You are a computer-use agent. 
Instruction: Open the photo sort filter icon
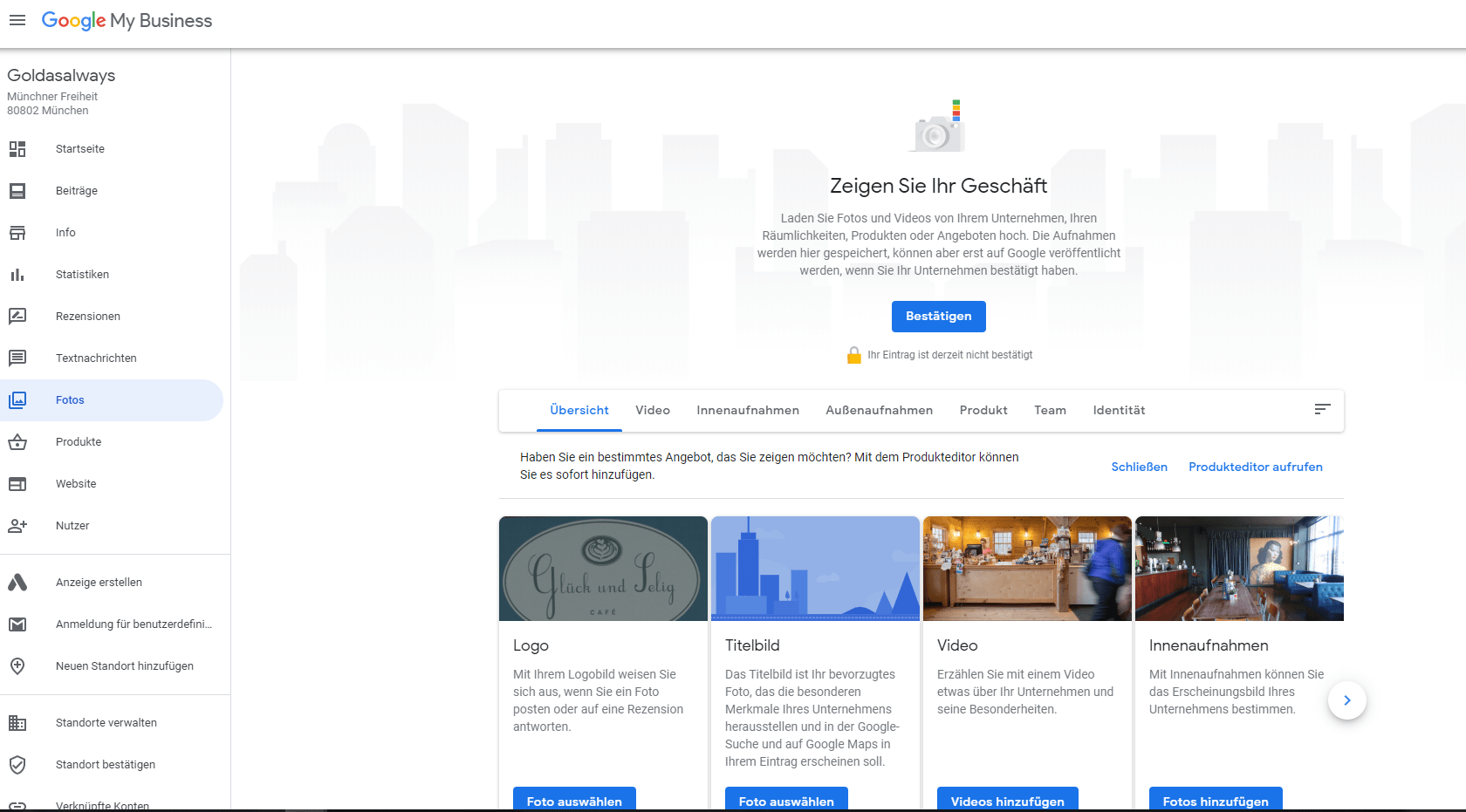[1322, 409]
